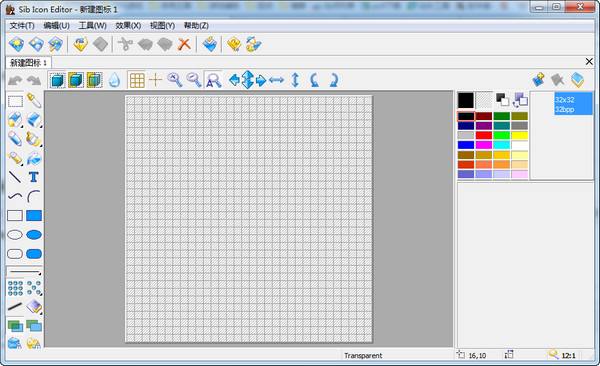
Task: Pick the bright red color swatch
Action: coord(484,135)
